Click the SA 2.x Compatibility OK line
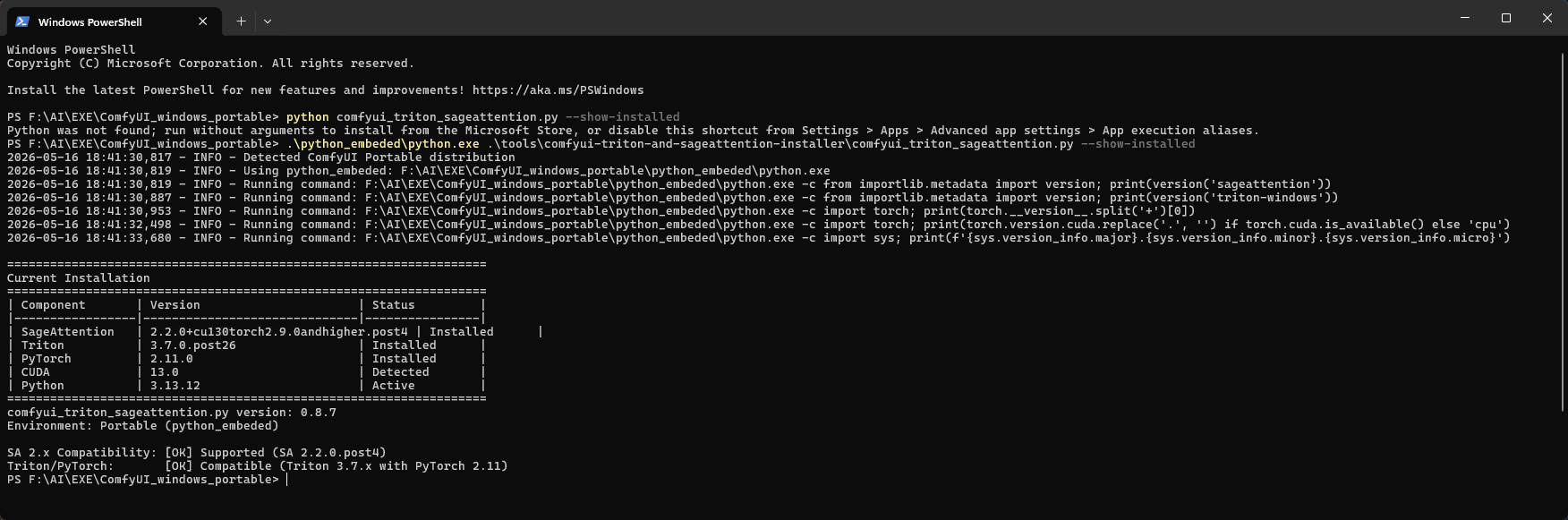 pyautogui.click(x=197, y=453)
